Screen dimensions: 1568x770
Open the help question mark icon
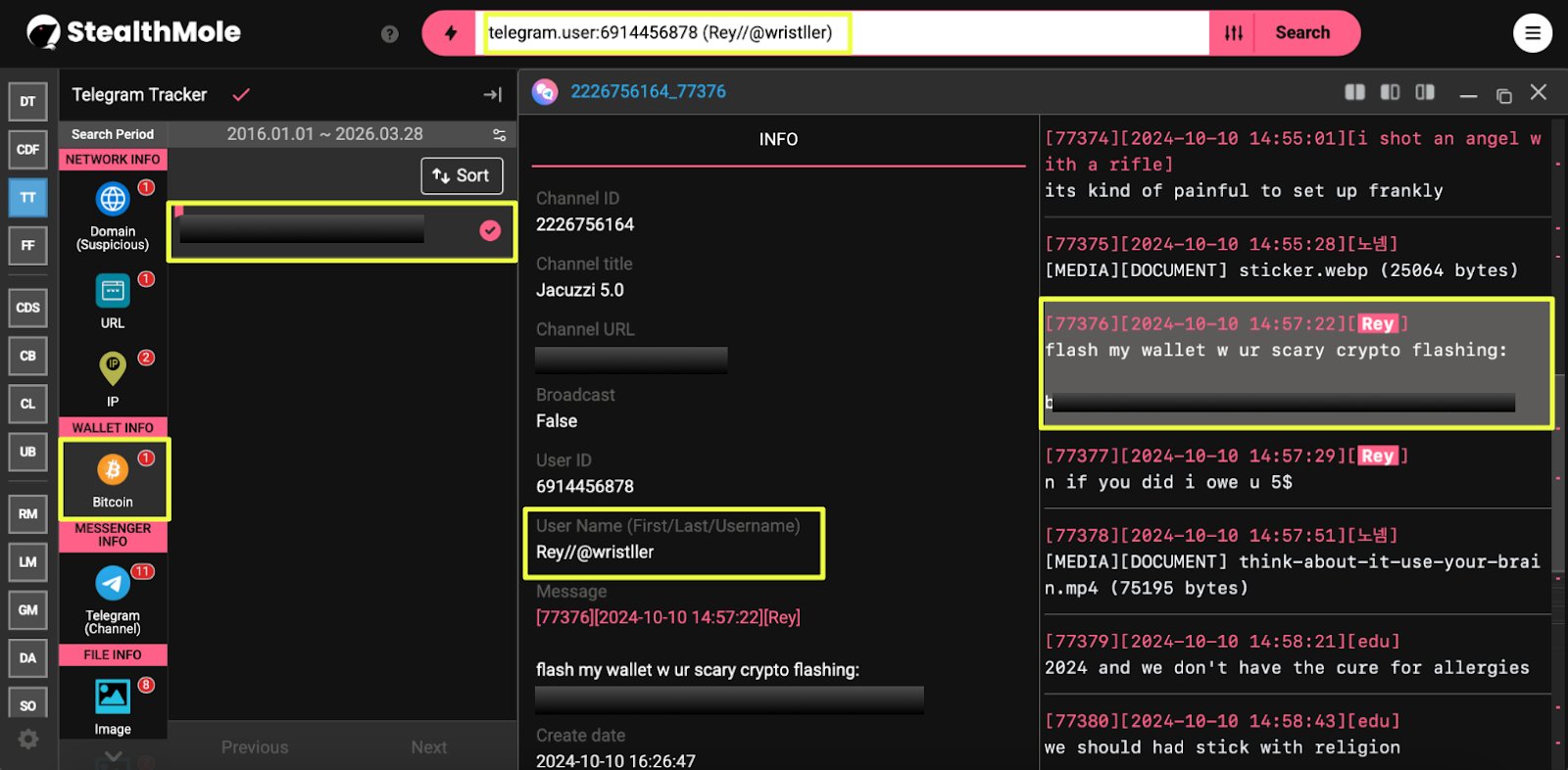[390, 34]
